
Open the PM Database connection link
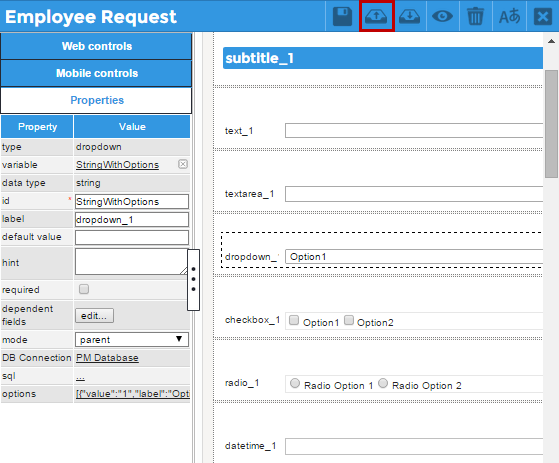click(107, 357)
